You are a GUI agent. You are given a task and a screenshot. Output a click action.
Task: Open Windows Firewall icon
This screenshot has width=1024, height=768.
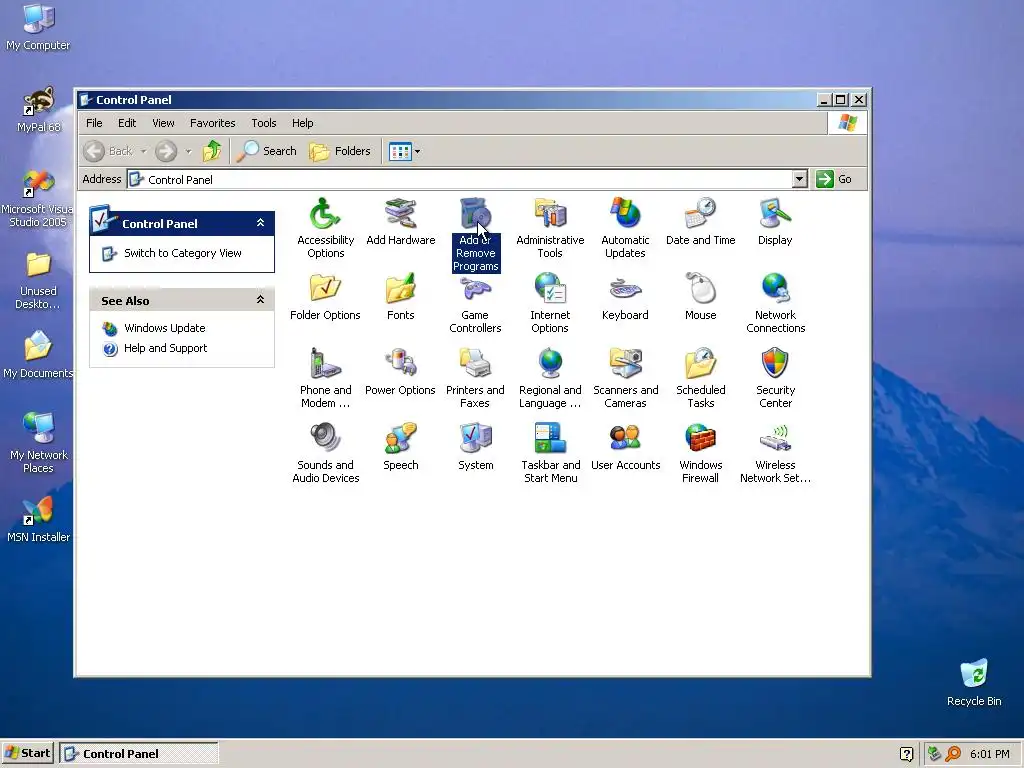point(700,453)
